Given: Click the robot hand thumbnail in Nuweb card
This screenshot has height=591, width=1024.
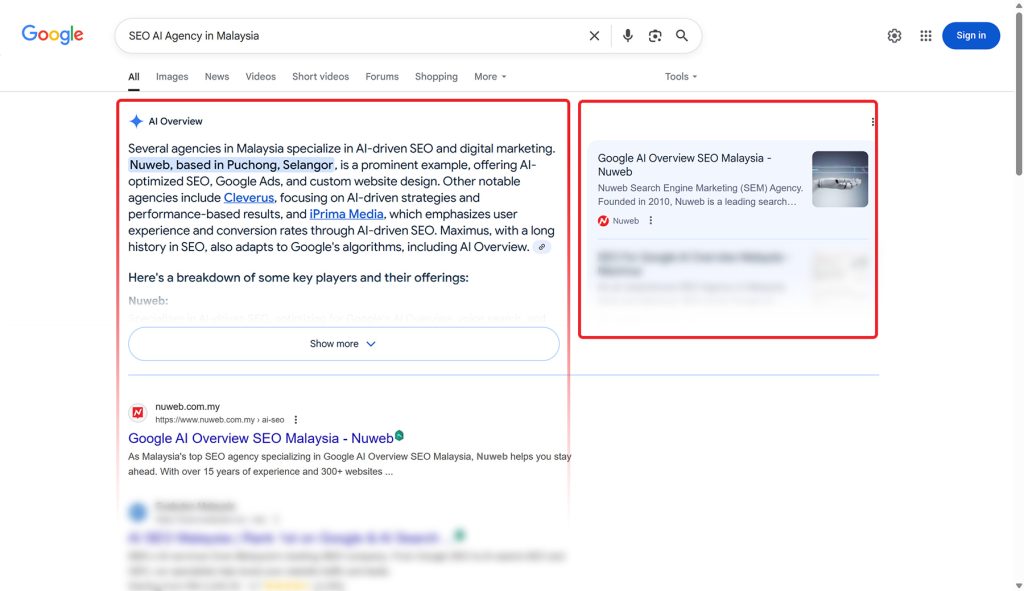Looking at the screenshot, I should [840, 179].
